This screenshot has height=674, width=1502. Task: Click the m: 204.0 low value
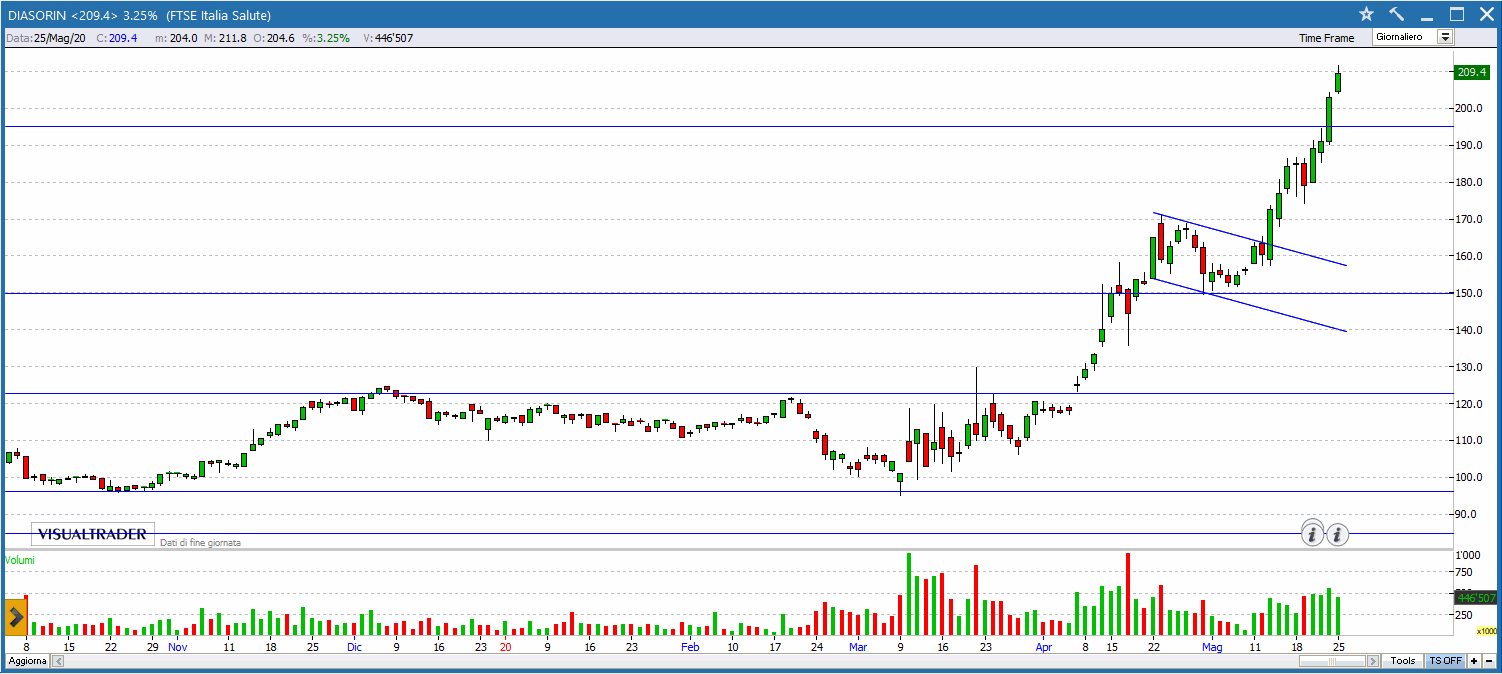tap(176, 38)
